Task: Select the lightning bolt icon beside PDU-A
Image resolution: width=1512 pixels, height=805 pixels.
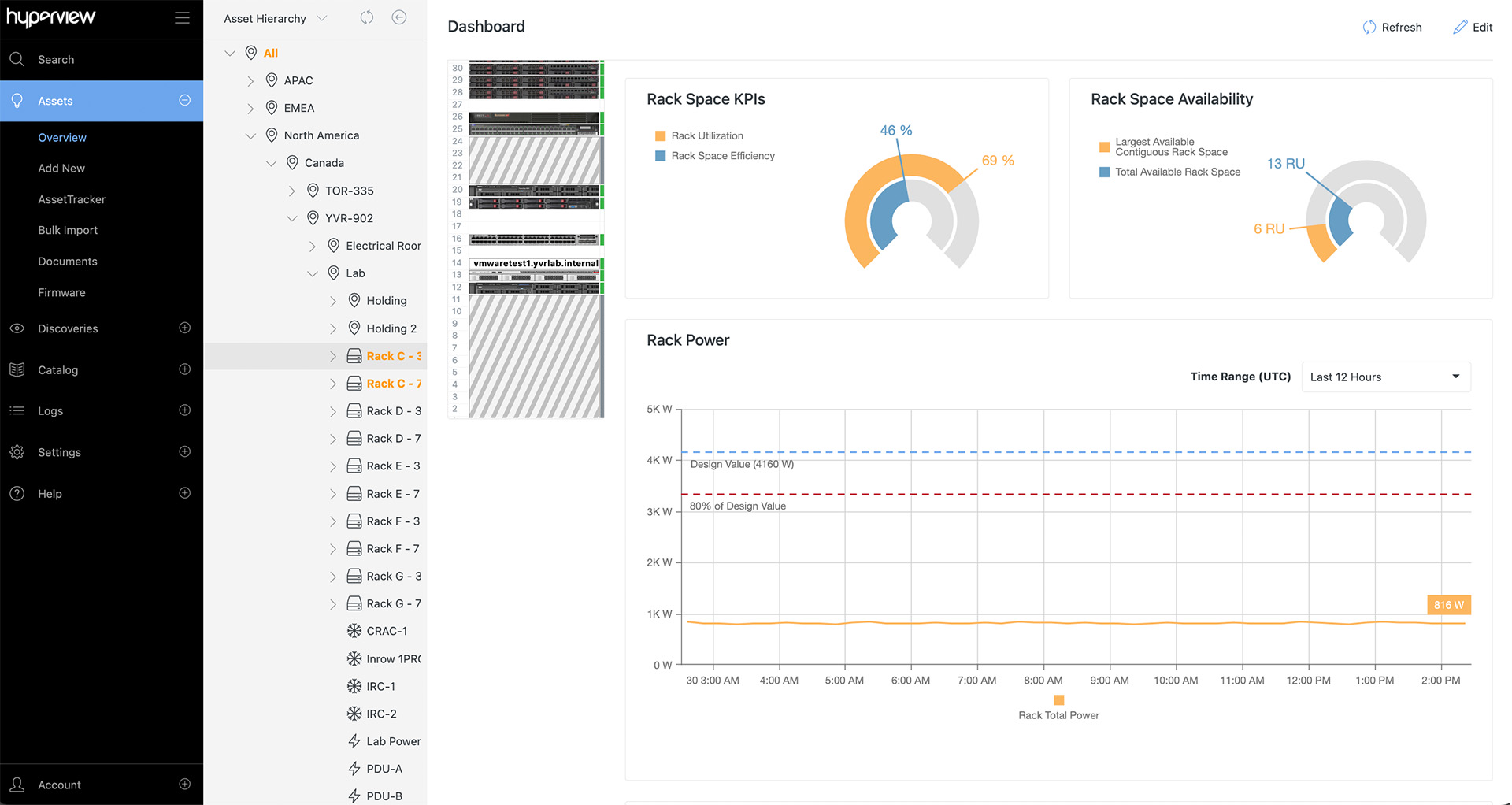Action: 354,769
